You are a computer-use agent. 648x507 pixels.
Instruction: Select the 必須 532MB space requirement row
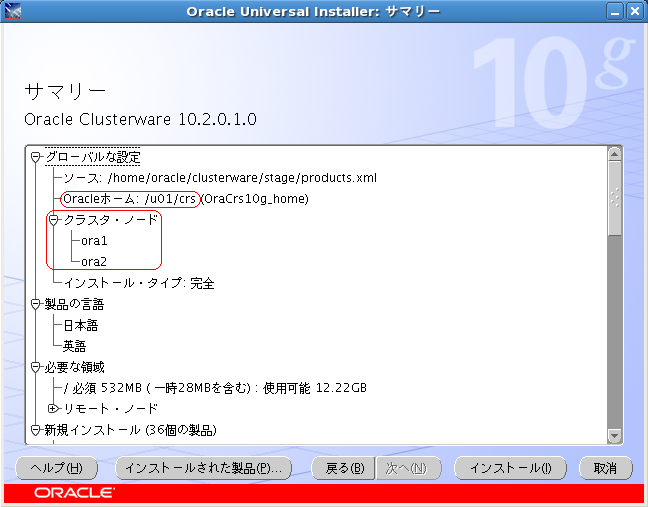215,388
